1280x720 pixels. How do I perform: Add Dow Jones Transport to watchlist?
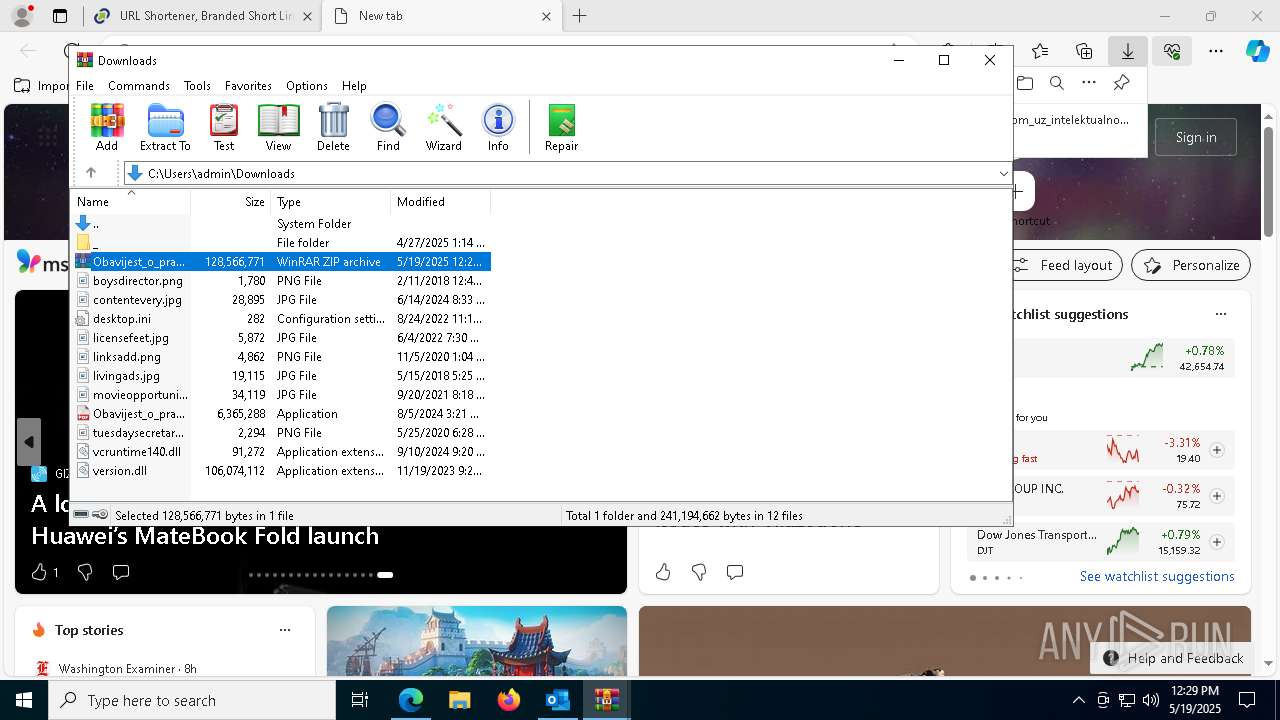pos(1217,542)
